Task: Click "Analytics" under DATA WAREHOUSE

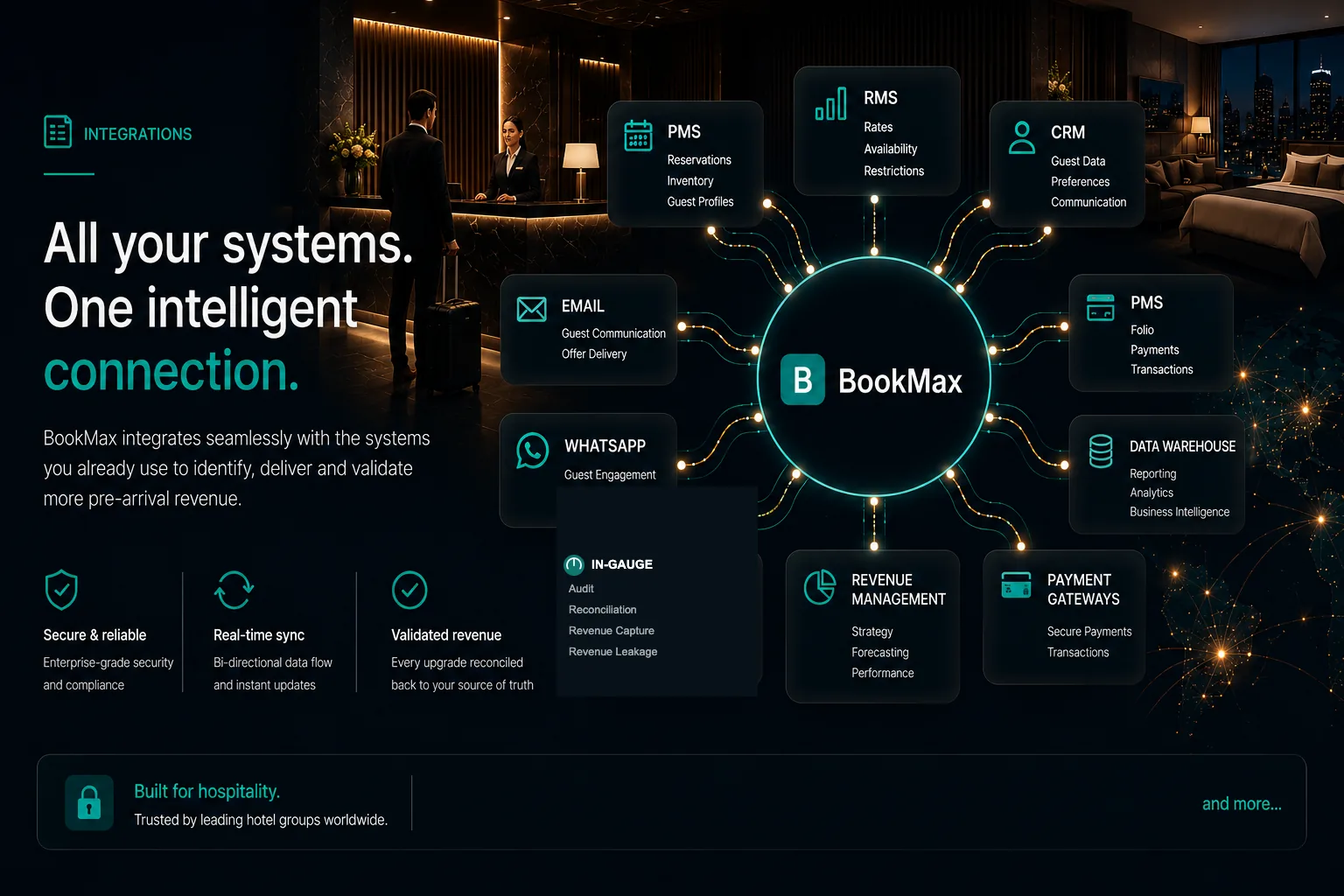Action: tap(1151, 493)
